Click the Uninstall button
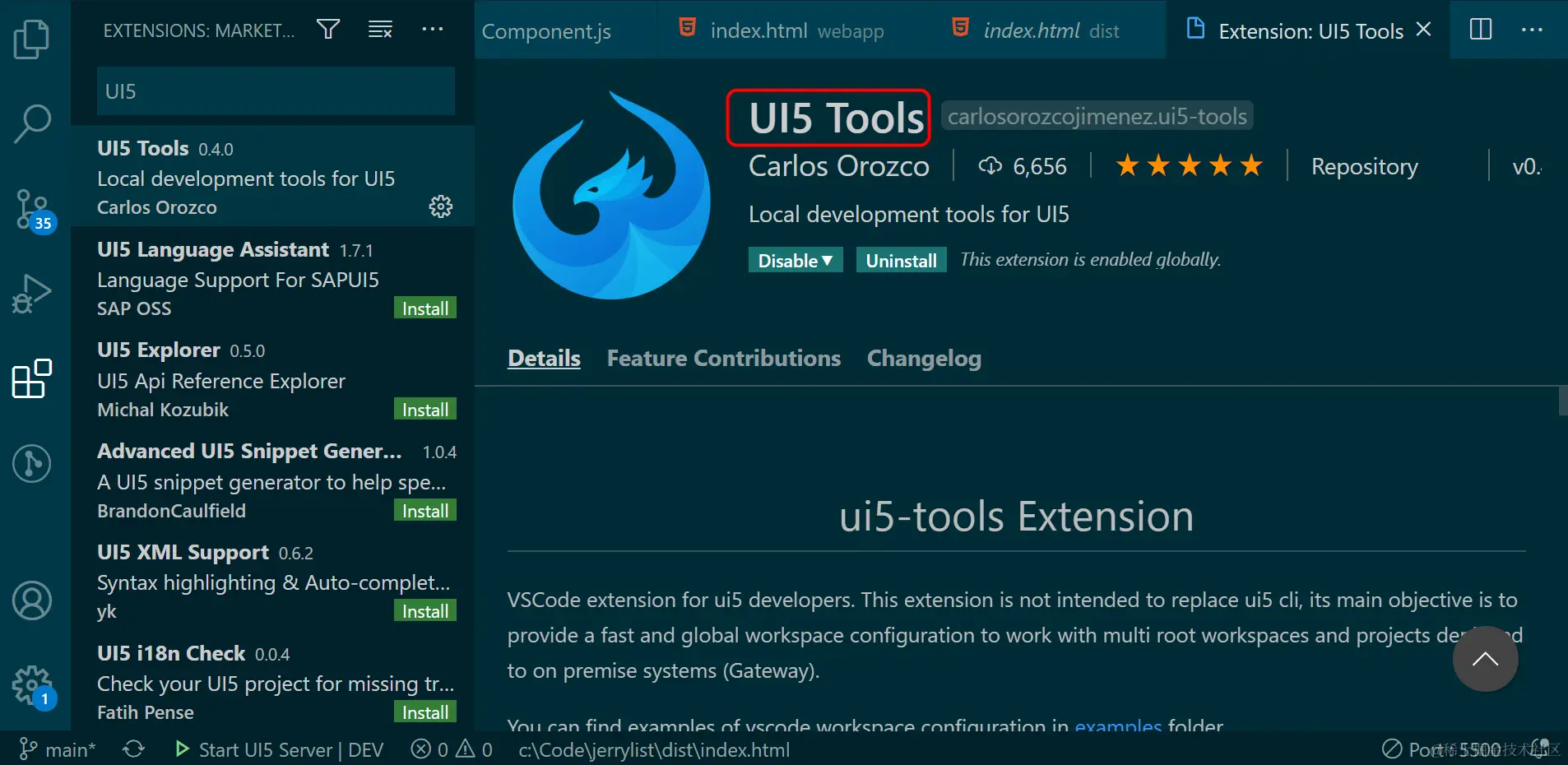Viewport: 1568px width, 765px height. [901, 260]
